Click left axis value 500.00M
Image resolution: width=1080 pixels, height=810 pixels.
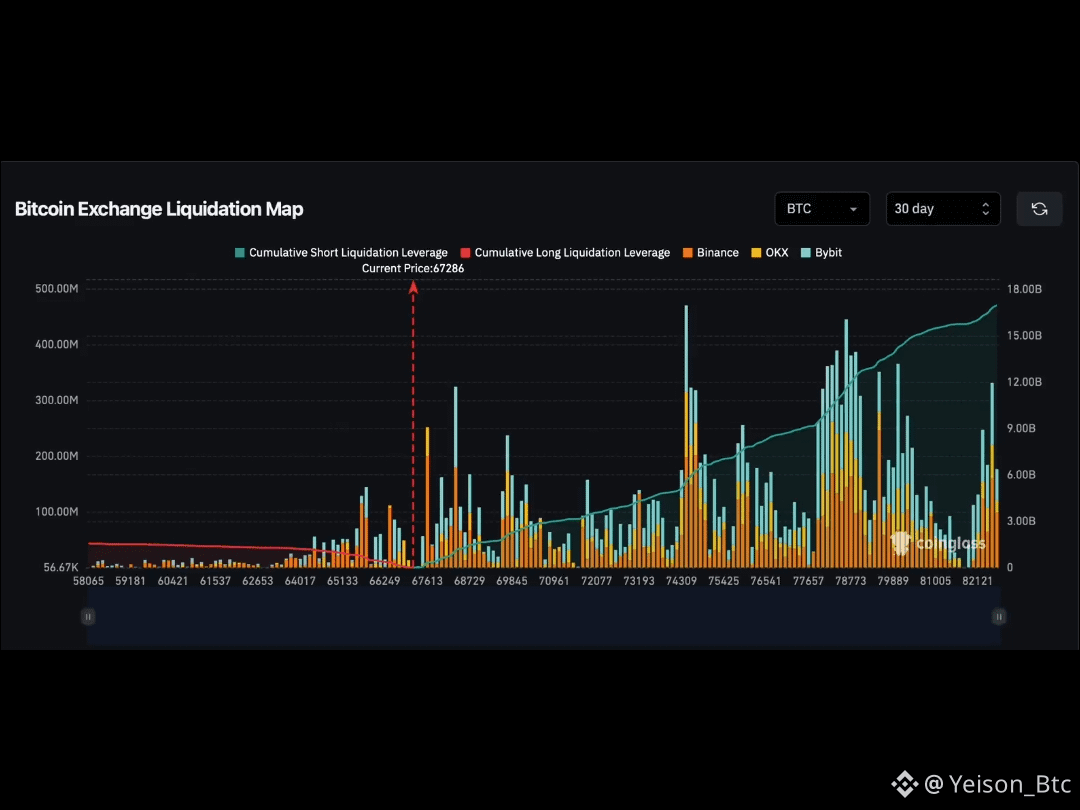[x=56, y=289]
